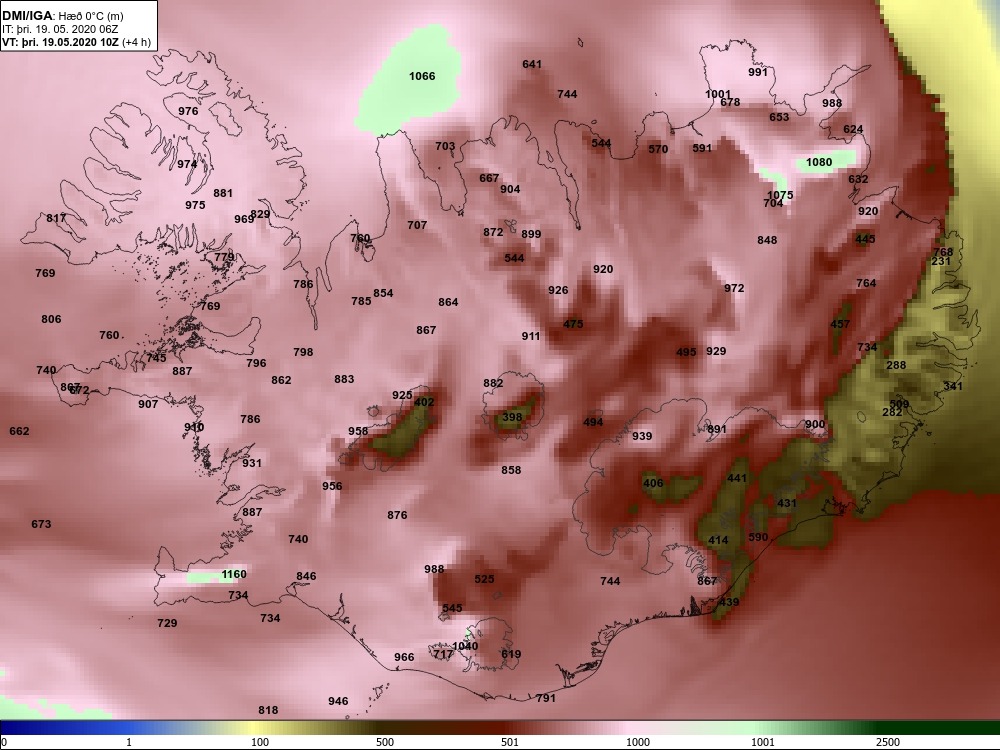Select the 876 value

(x=397, y=515)
